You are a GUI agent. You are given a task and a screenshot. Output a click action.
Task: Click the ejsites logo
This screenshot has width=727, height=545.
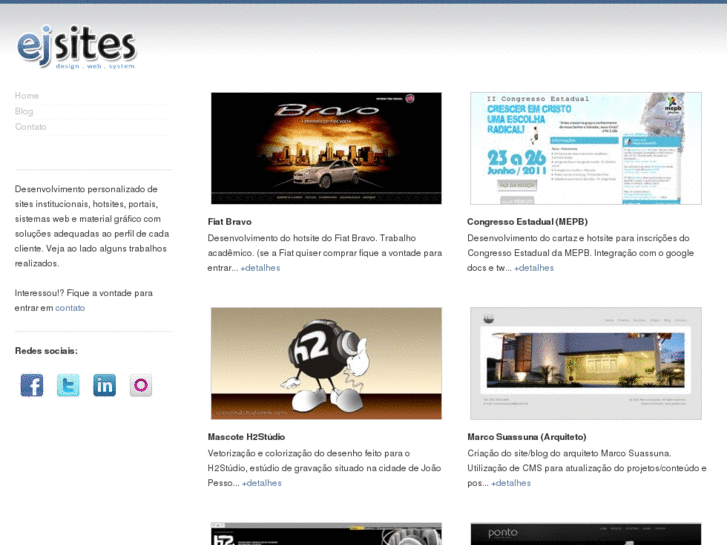click(x=77, y=47)
